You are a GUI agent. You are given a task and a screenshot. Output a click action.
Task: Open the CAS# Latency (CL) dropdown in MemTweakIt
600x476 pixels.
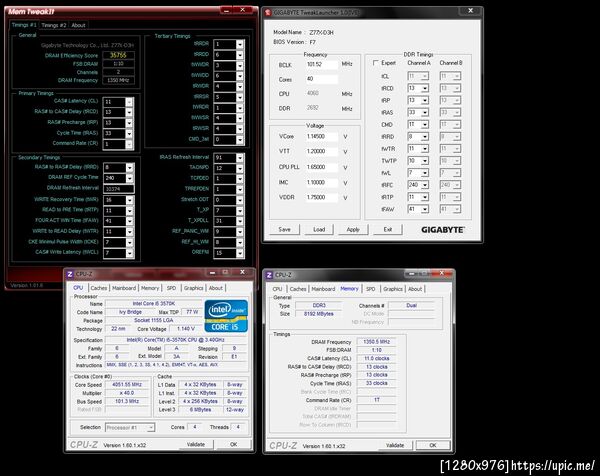[x=129, y=102]
